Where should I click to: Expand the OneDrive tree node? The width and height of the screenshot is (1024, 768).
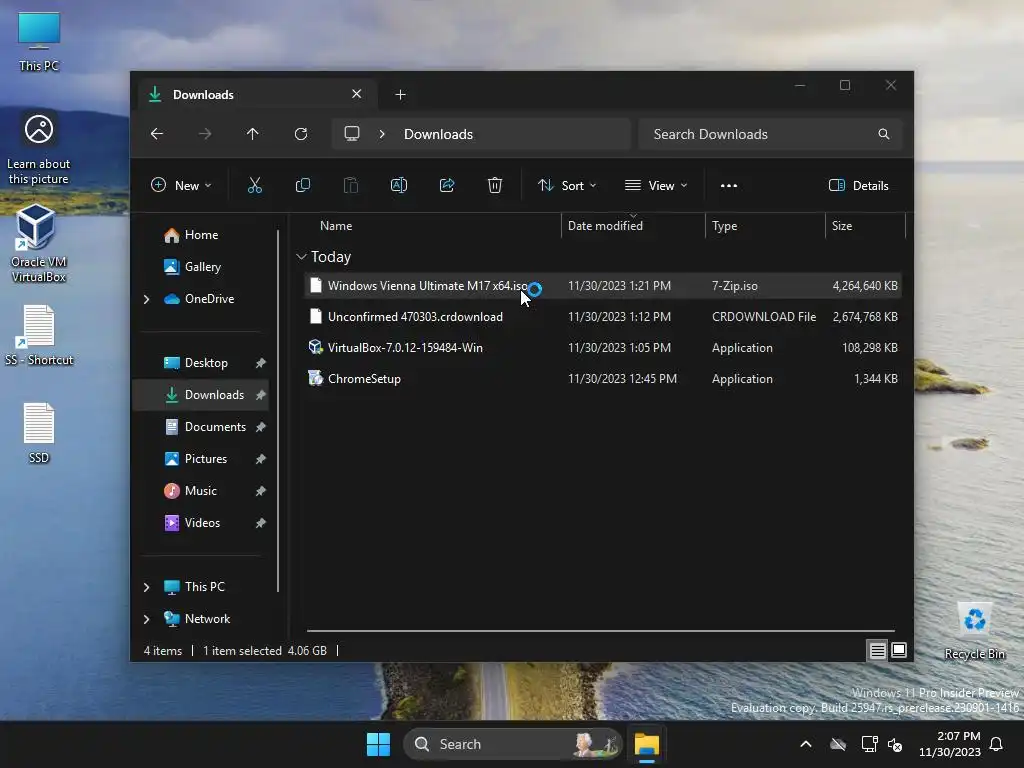click(146, 299)
